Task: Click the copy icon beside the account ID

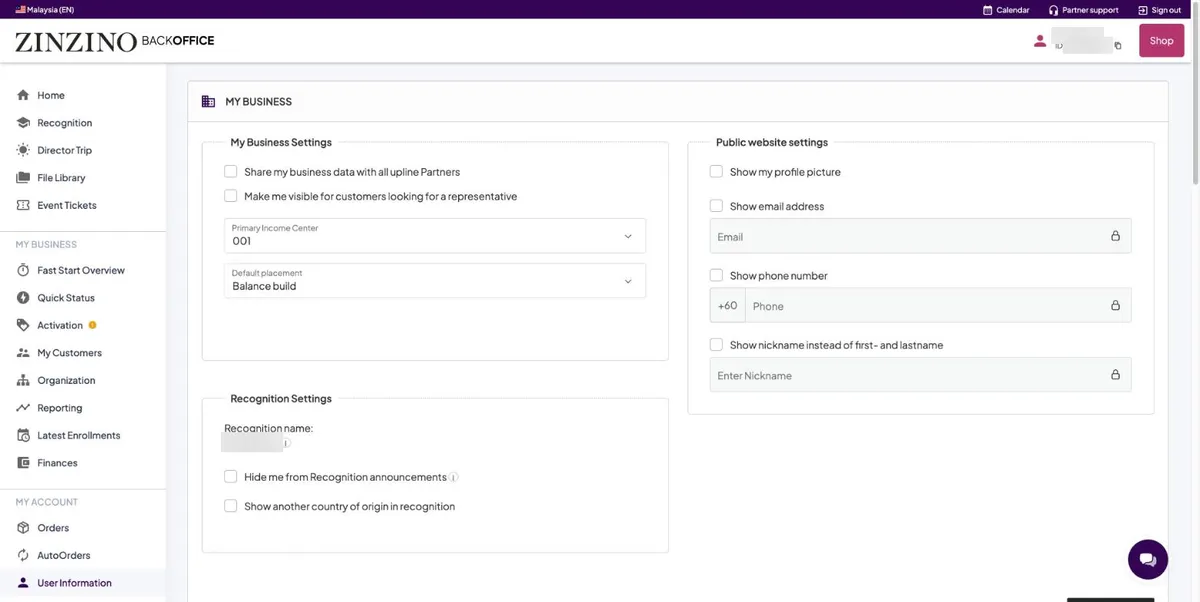Action: (1118, 46)
